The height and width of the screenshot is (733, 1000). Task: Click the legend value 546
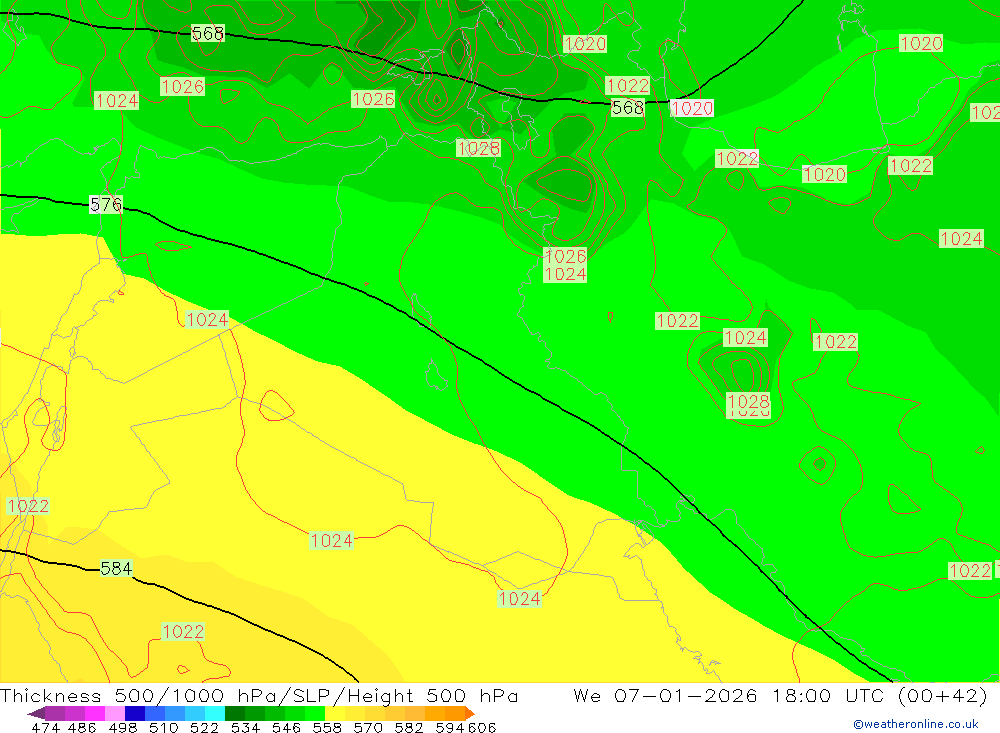pyautogui.click(x=286, y=728)
